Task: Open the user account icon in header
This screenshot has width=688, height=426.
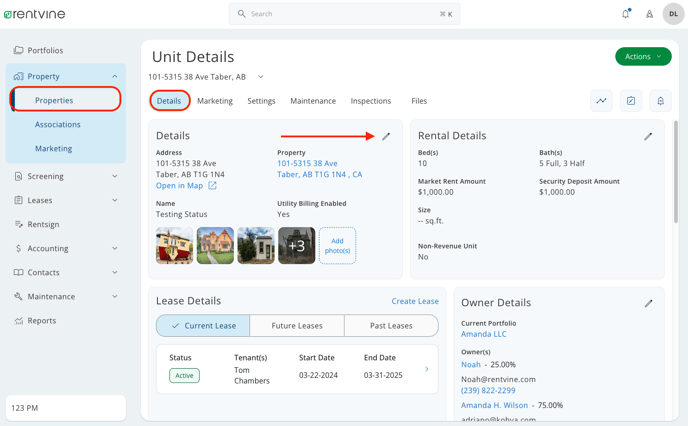Action: pyautogui.click(x=649, y=14)
